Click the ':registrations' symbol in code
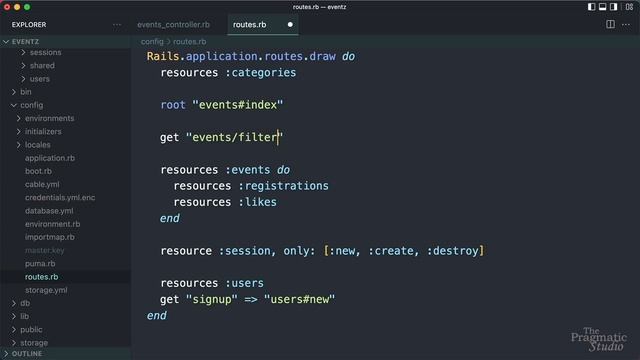Viewport: 640px width, 360px height. pyautogui.click(x=284, y=186)
